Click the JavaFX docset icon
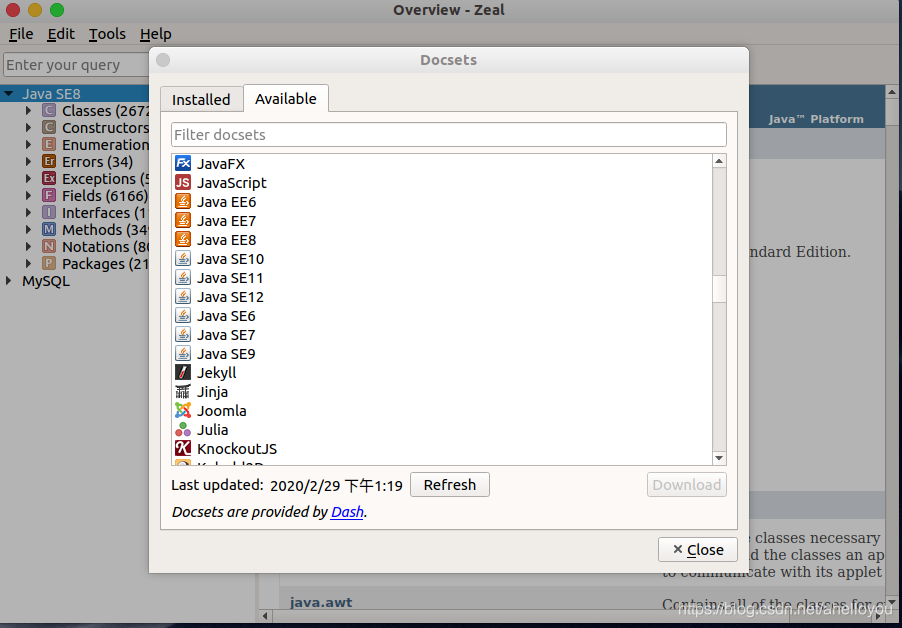Image resolution: width=902 pixels, height=628 pixels. click(x=183, y=163)
